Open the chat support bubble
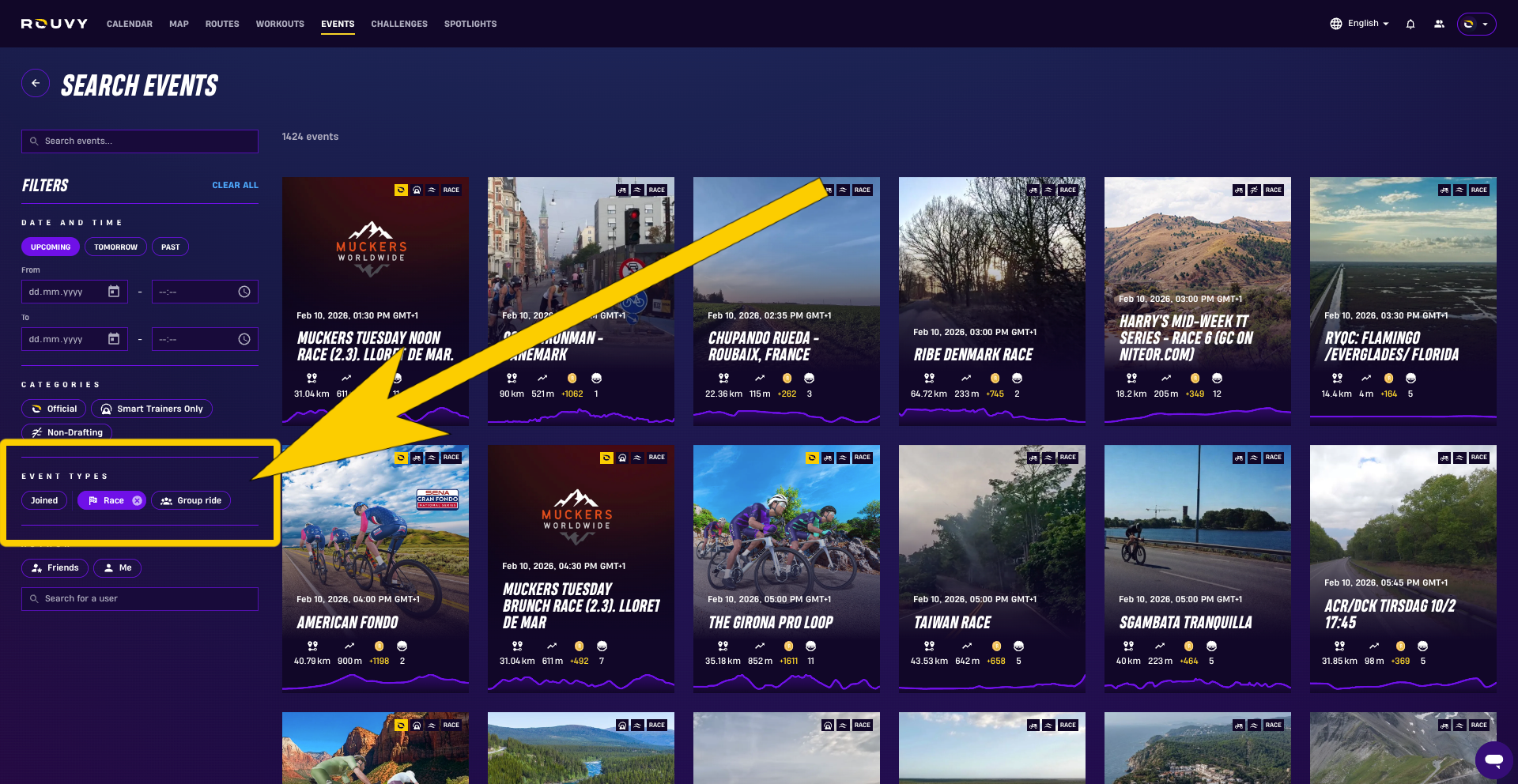The image size is (1518, 784). coord(1493,760)
